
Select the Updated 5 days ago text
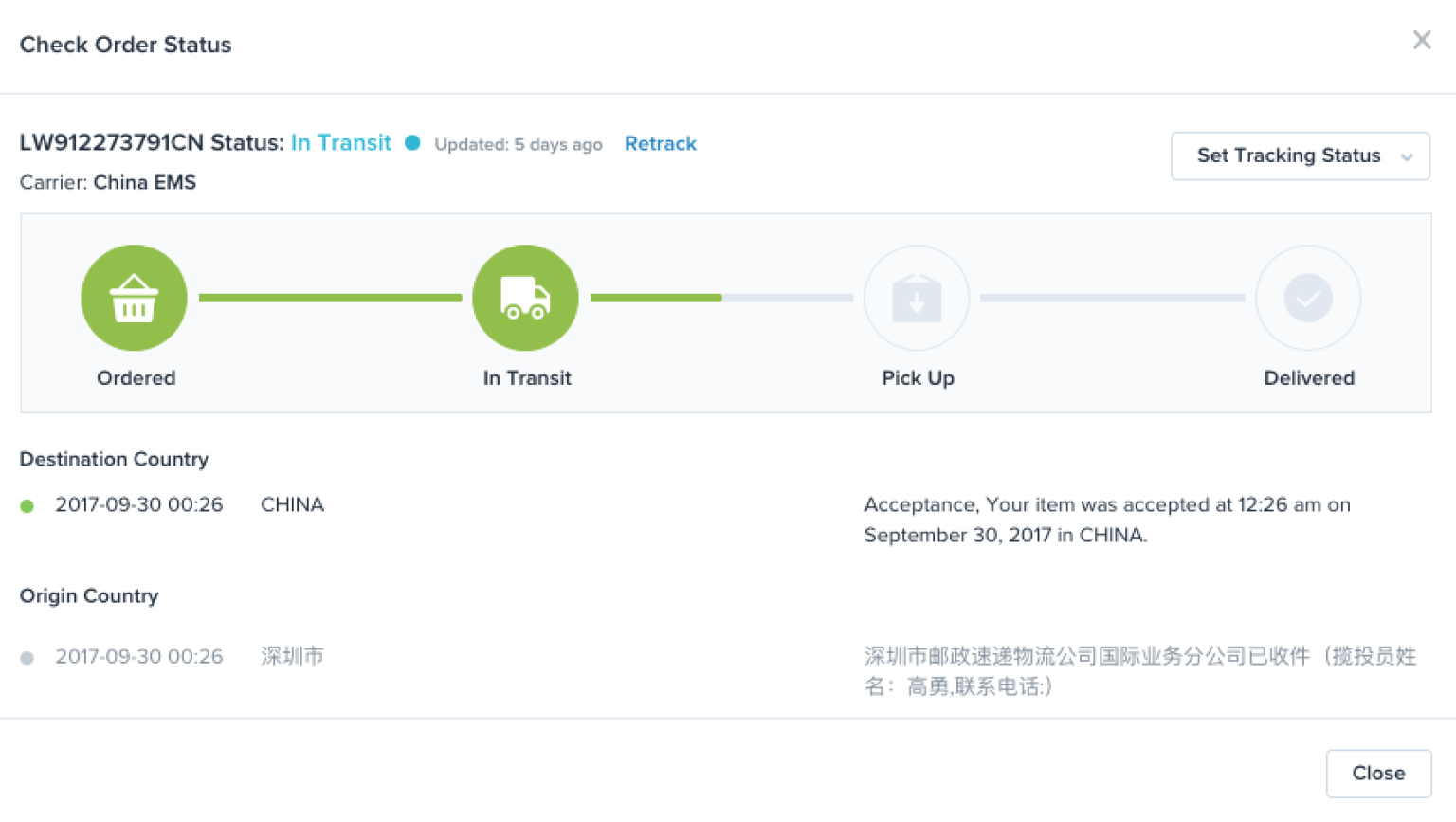click(x=518, y=144)
